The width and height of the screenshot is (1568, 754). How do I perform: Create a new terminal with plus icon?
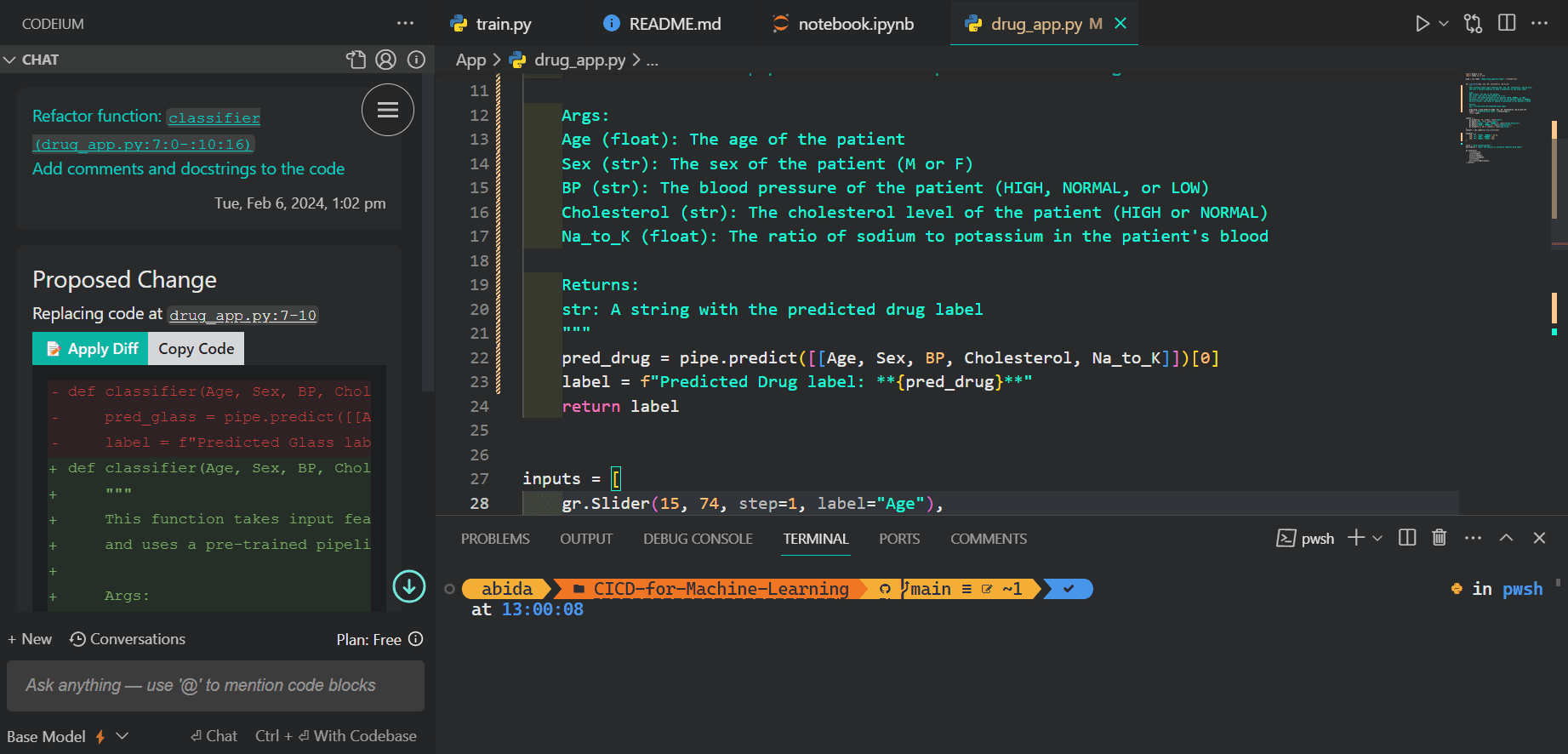click(1356, 538)
